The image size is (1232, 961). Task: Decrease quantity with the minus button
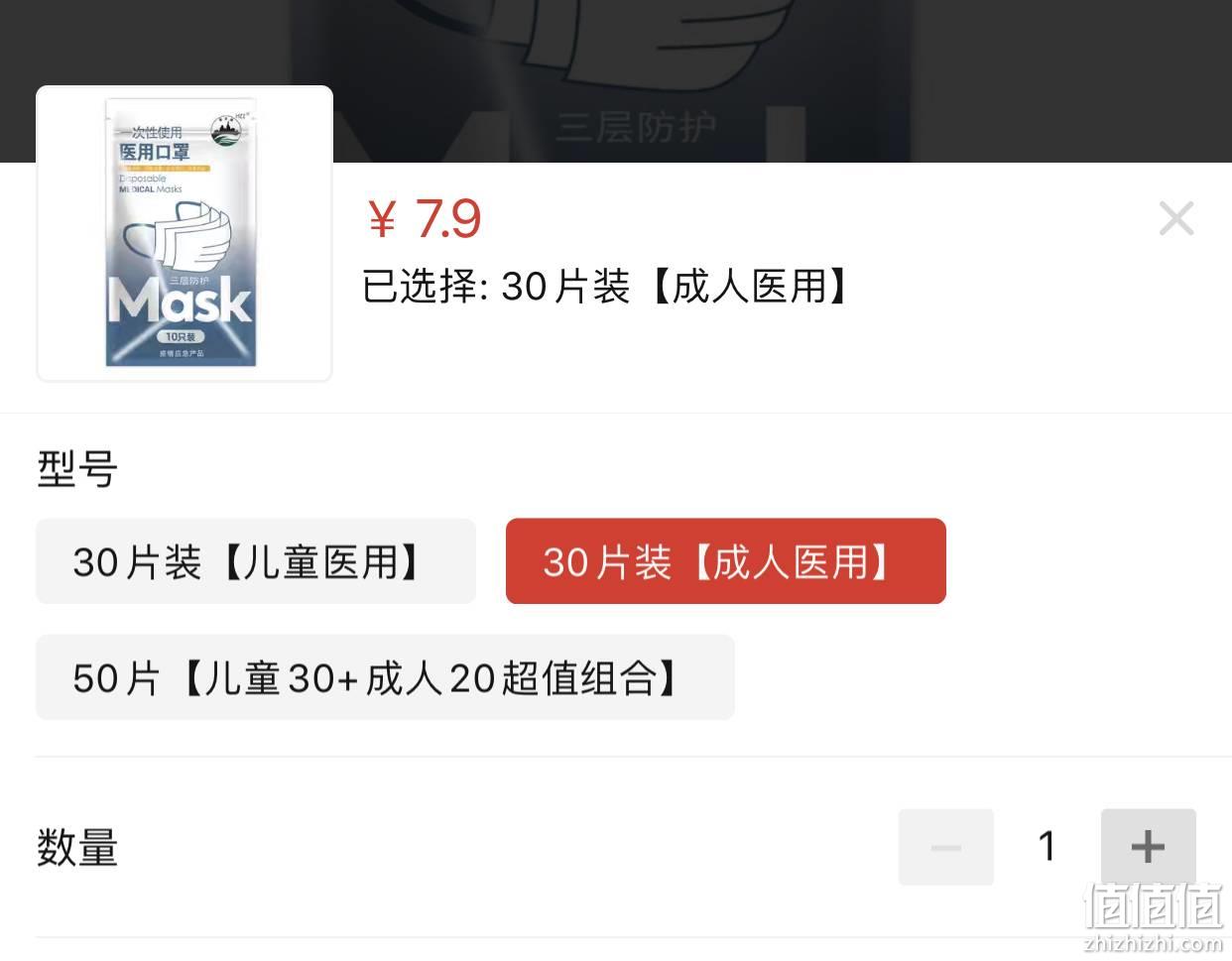(x=945, y=847)
